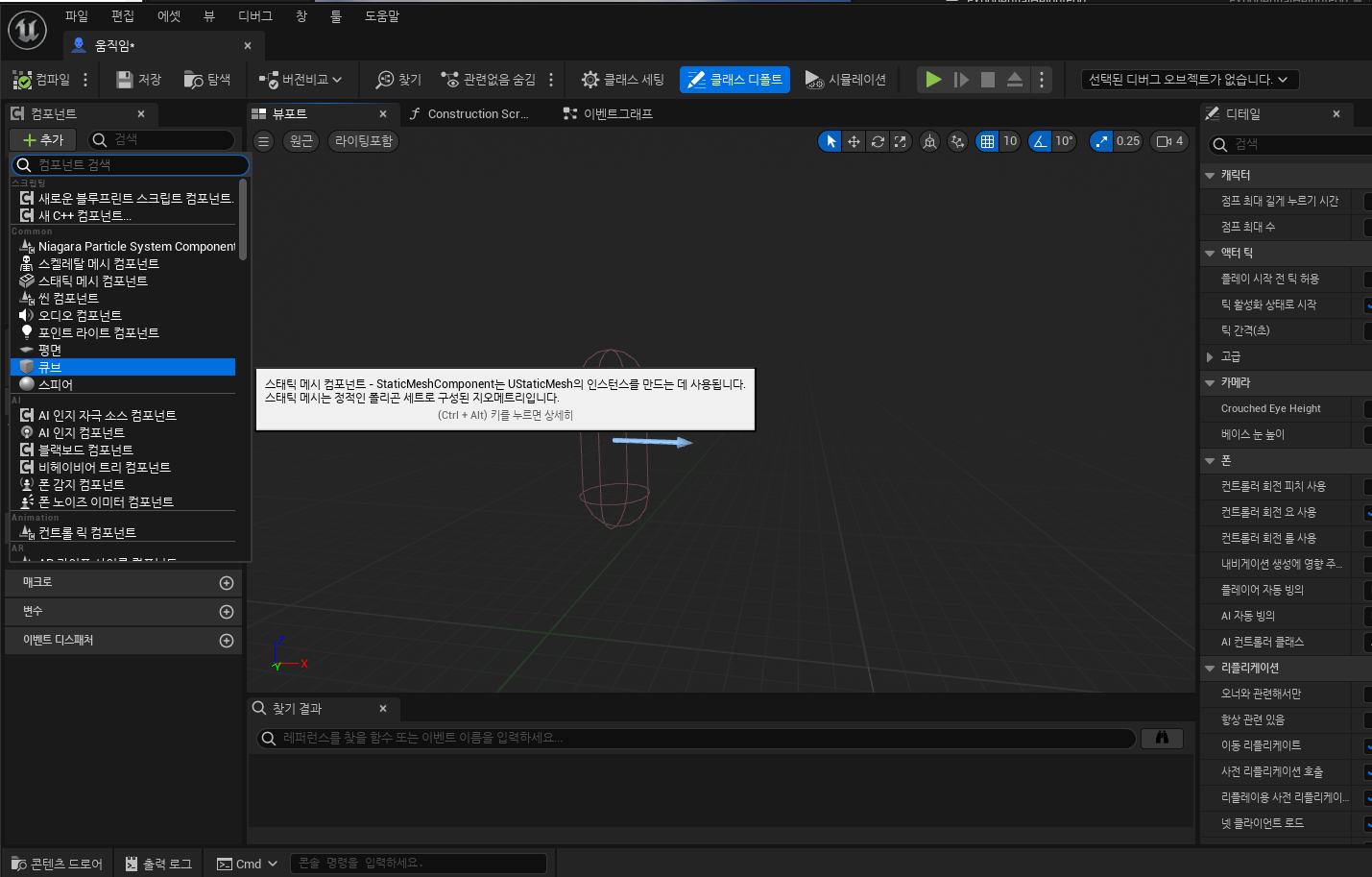Choose the scale tool

point(900,141)
